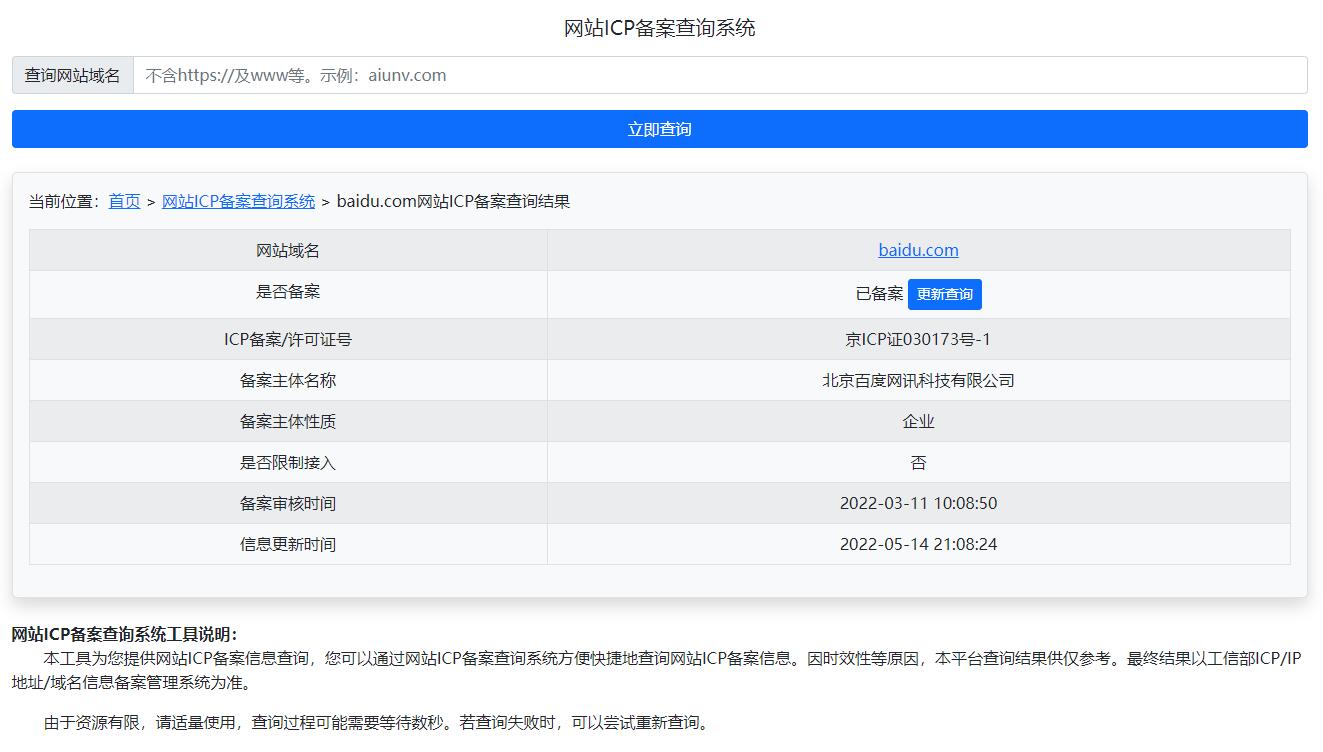Navigate to 首页 breadcrumb link

123,200
